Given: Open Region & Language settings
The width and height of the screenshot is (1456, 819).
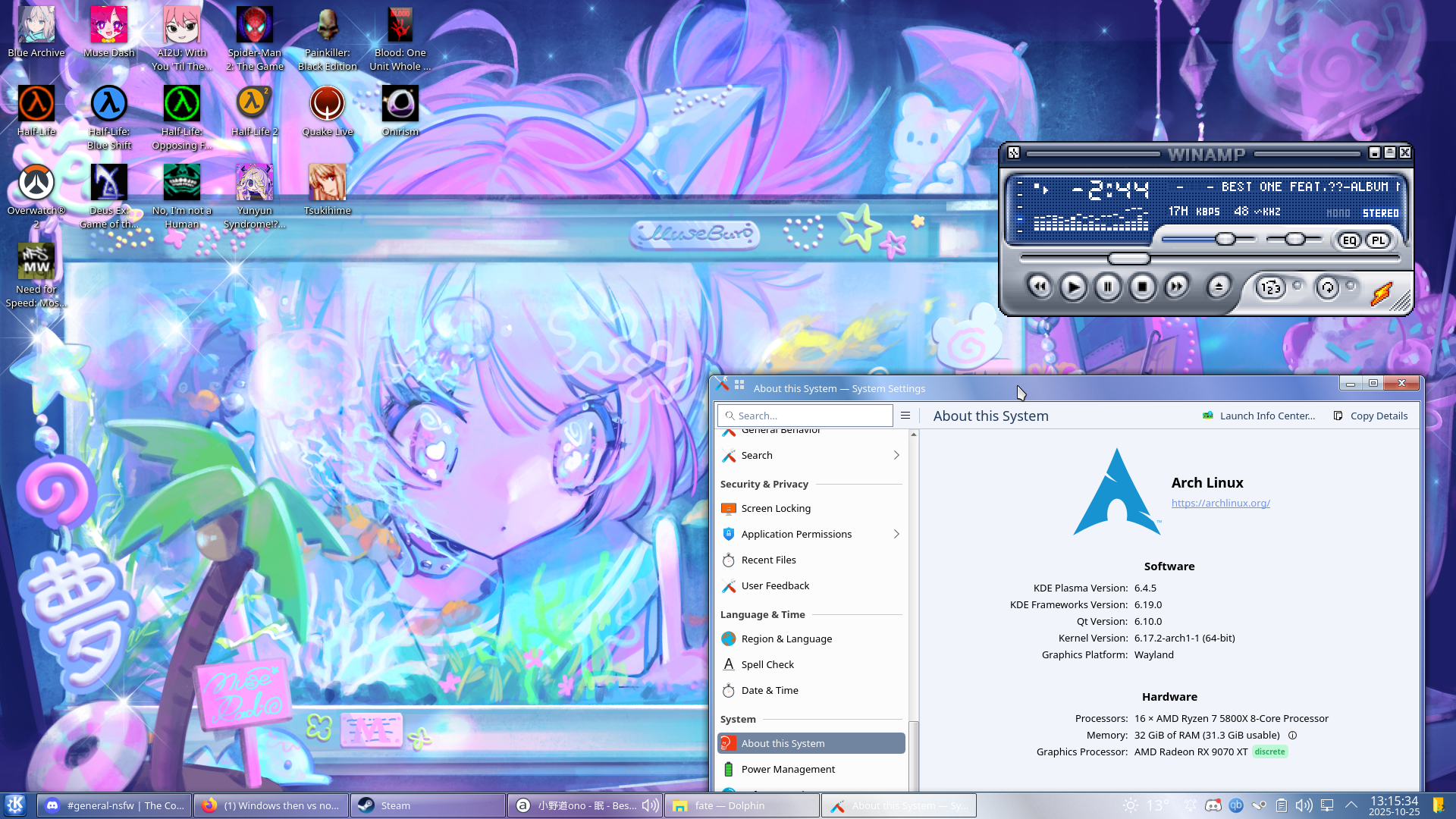Looking at the screenshot, I should (786, 639).
